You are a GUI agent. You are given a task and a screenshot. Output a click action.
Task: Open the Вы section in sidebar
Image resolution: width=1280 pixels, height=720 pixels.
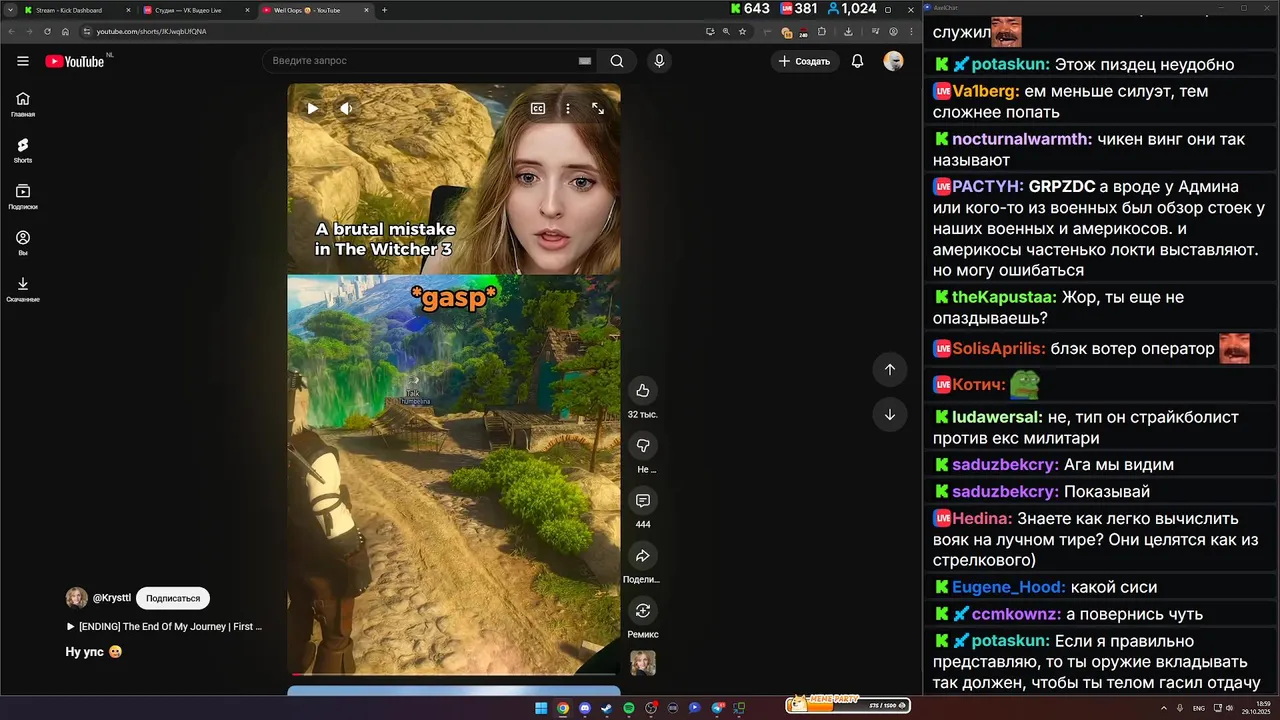click(x=23, y=243)
